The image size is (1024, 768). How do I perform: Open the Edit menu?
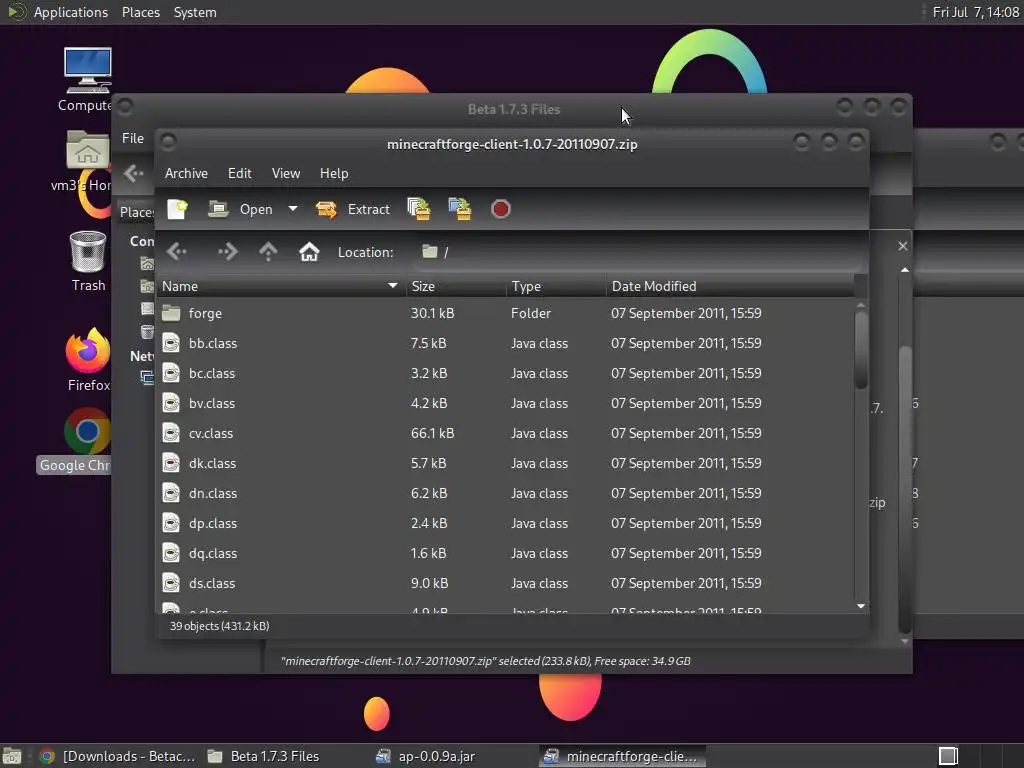[240, 174]
